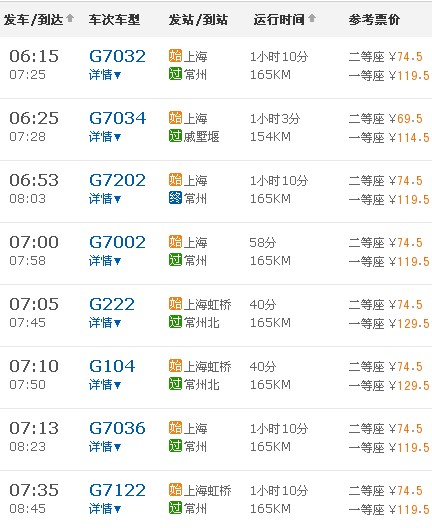Open train G7202 link
The width and height of the screenshot is (432, 528).
pos(117,180)
